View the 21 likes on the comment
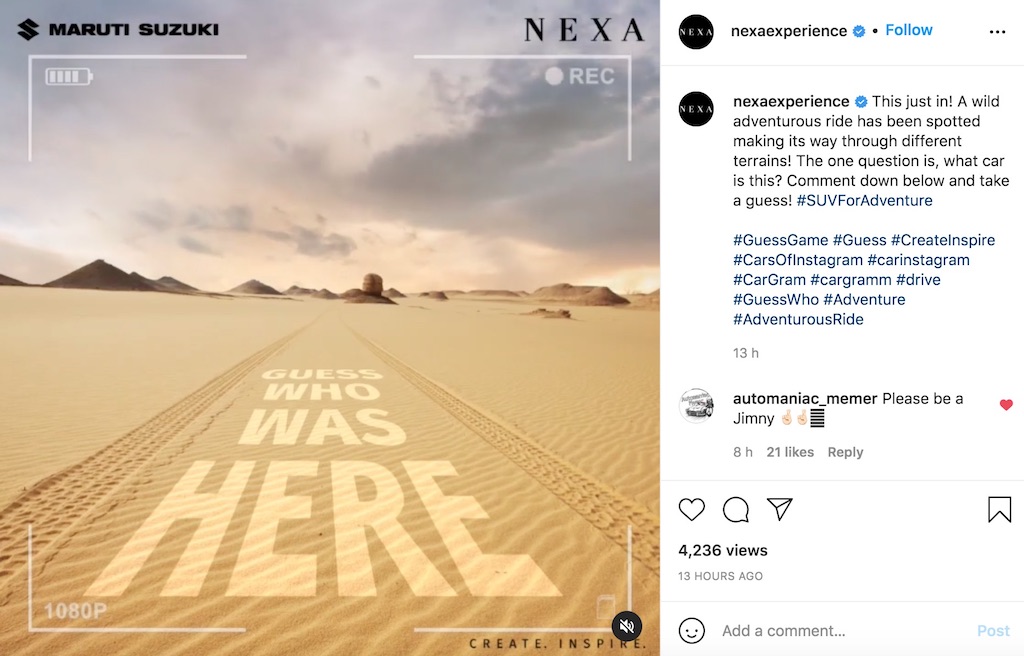The image size is (1024, 656). (790, 452)
